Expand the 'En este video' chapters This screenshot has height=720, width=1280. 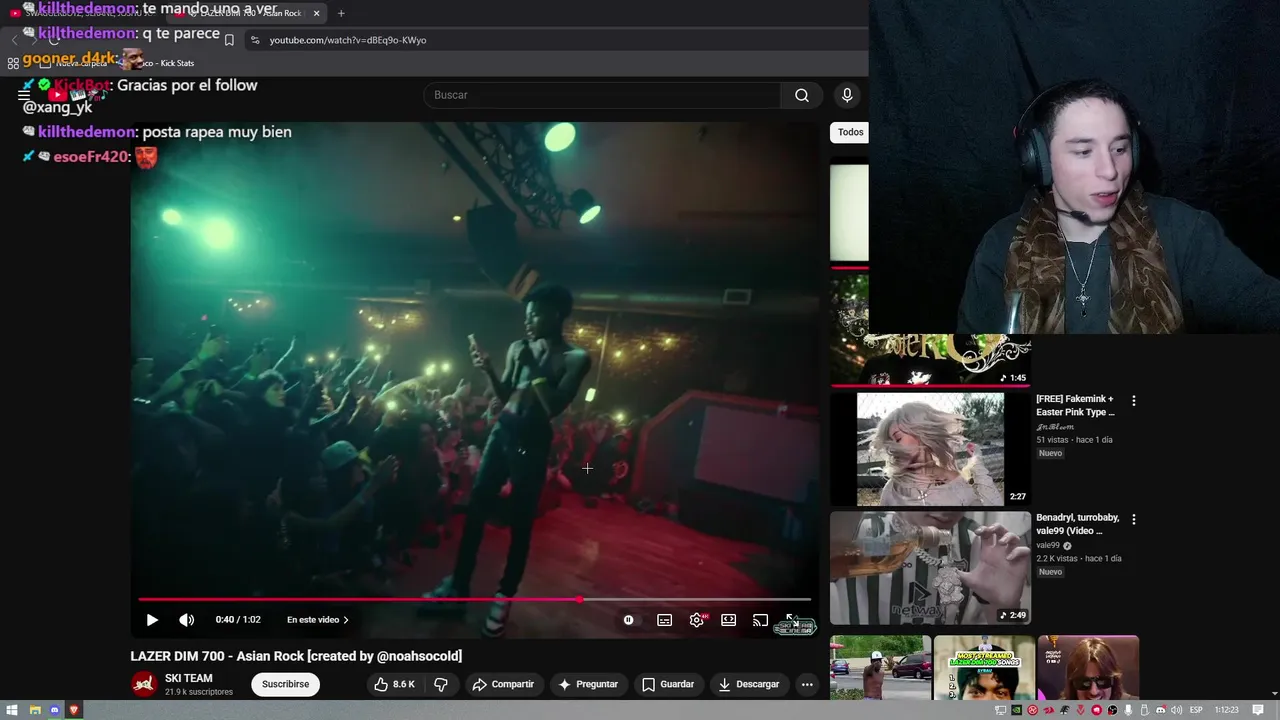click(317, 620)
